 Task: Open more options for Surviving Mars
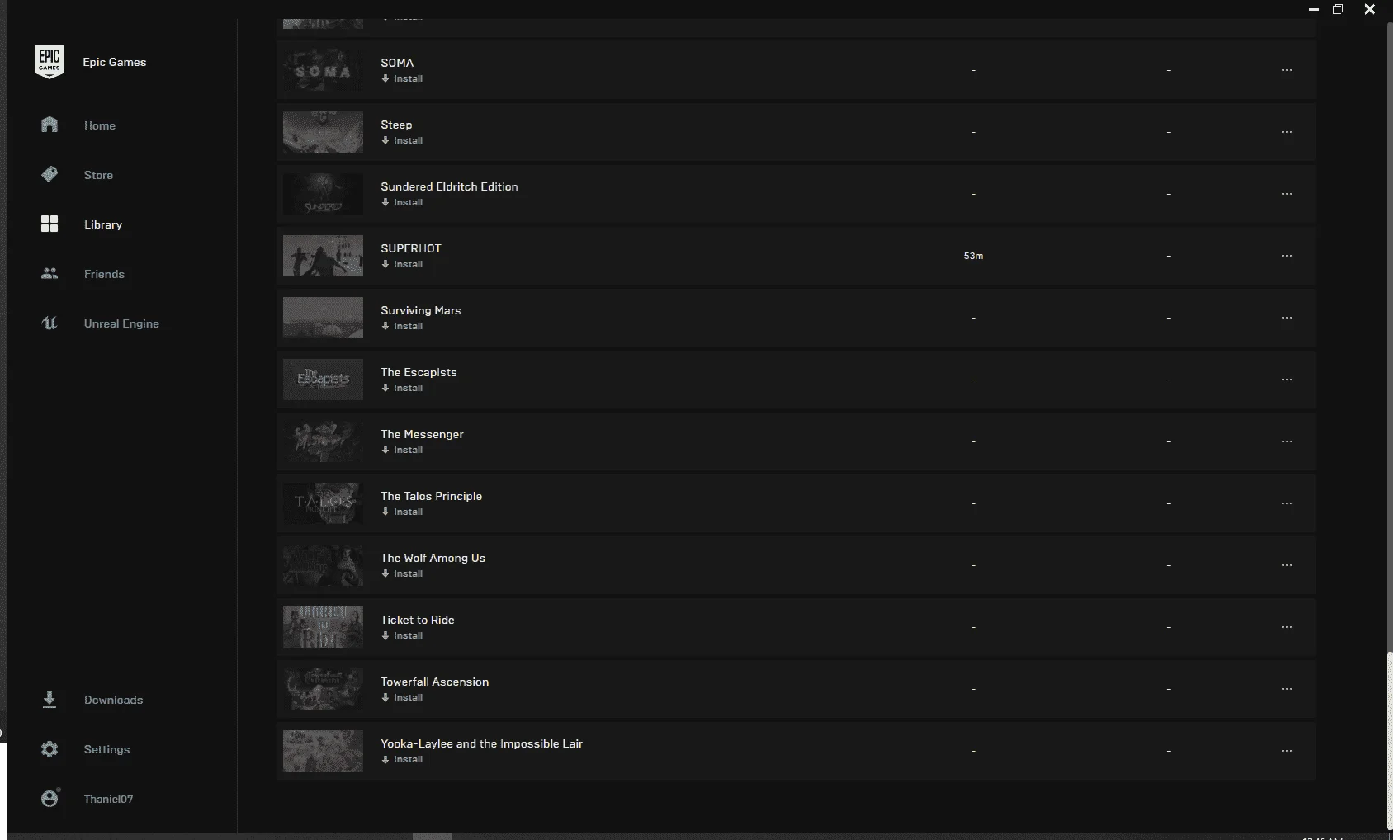pos(1287,318)
